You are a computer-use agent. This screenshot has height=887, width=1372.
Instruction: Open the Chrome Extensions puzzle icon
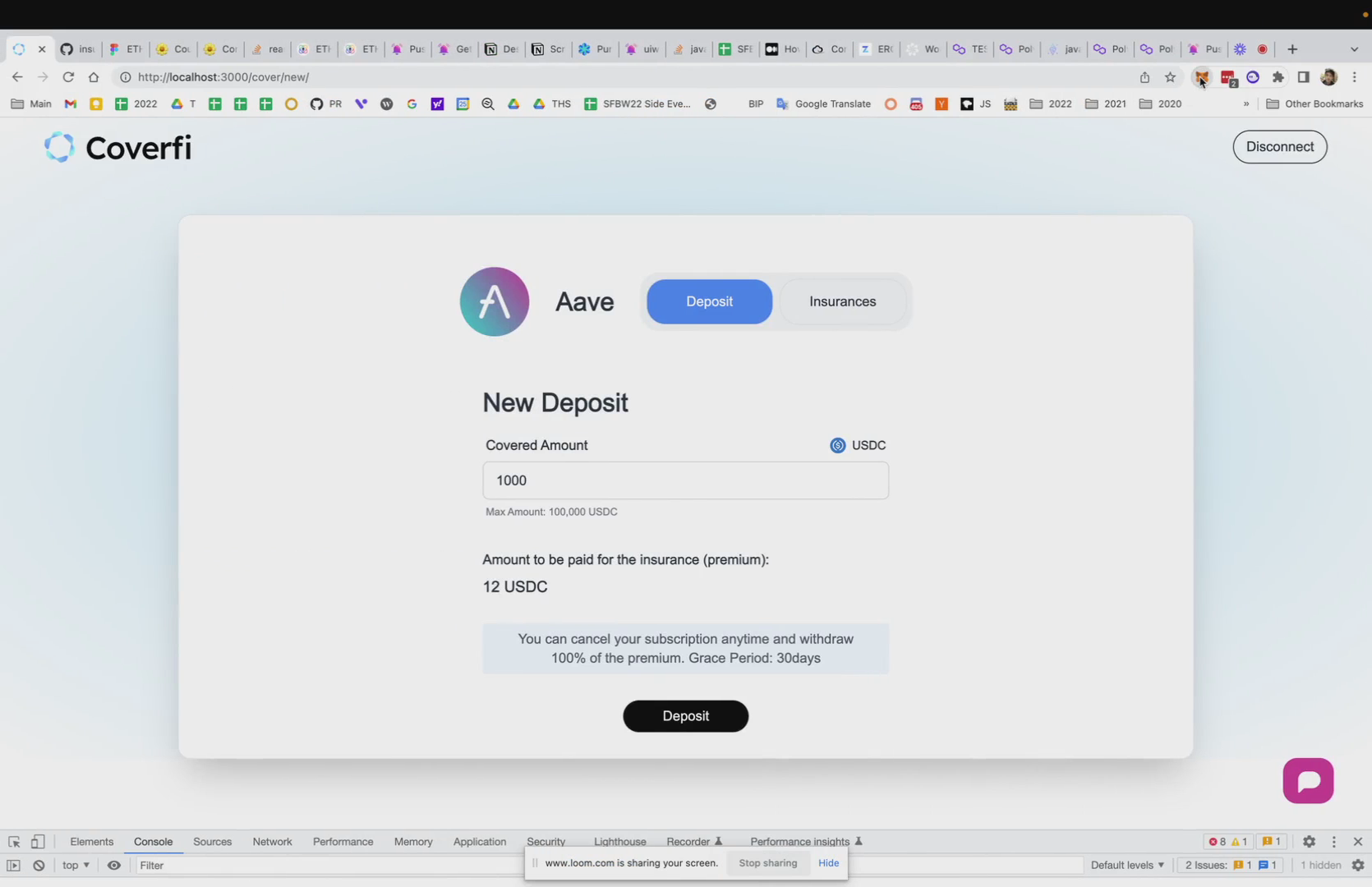1278,77
